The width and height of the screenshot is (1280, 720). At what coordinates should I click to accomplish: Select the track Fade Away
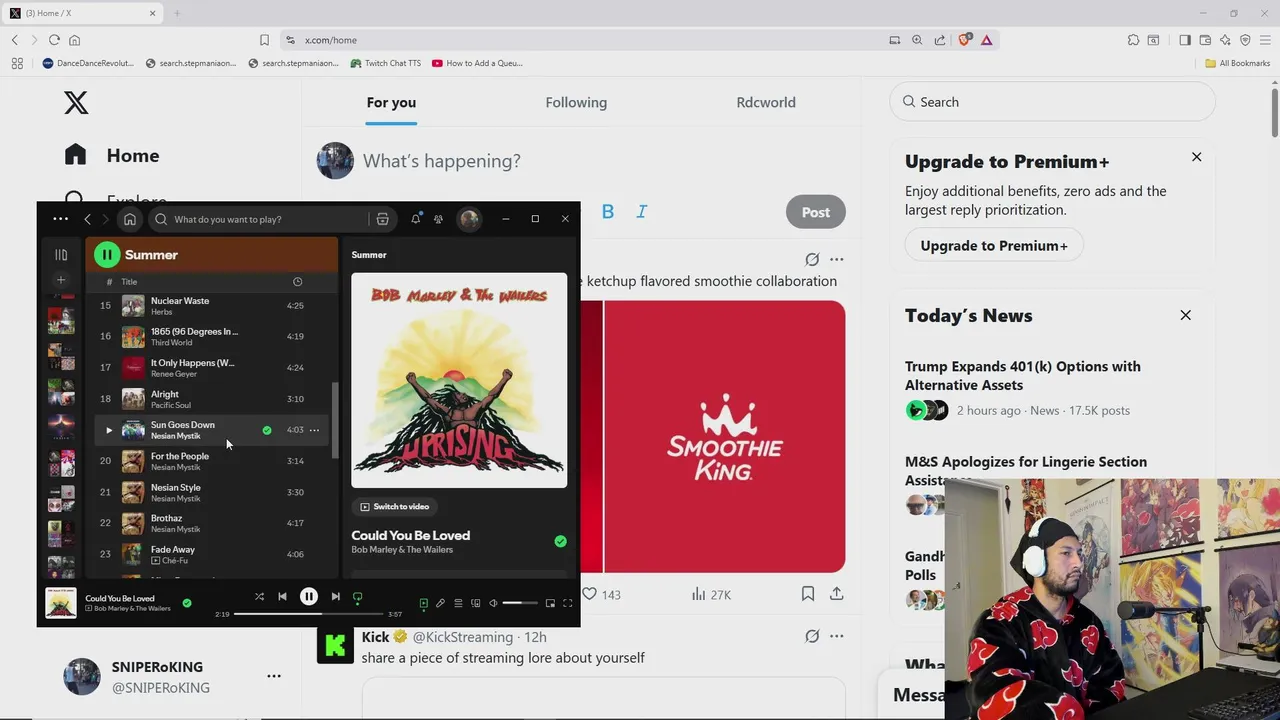(x=173, y=549)
